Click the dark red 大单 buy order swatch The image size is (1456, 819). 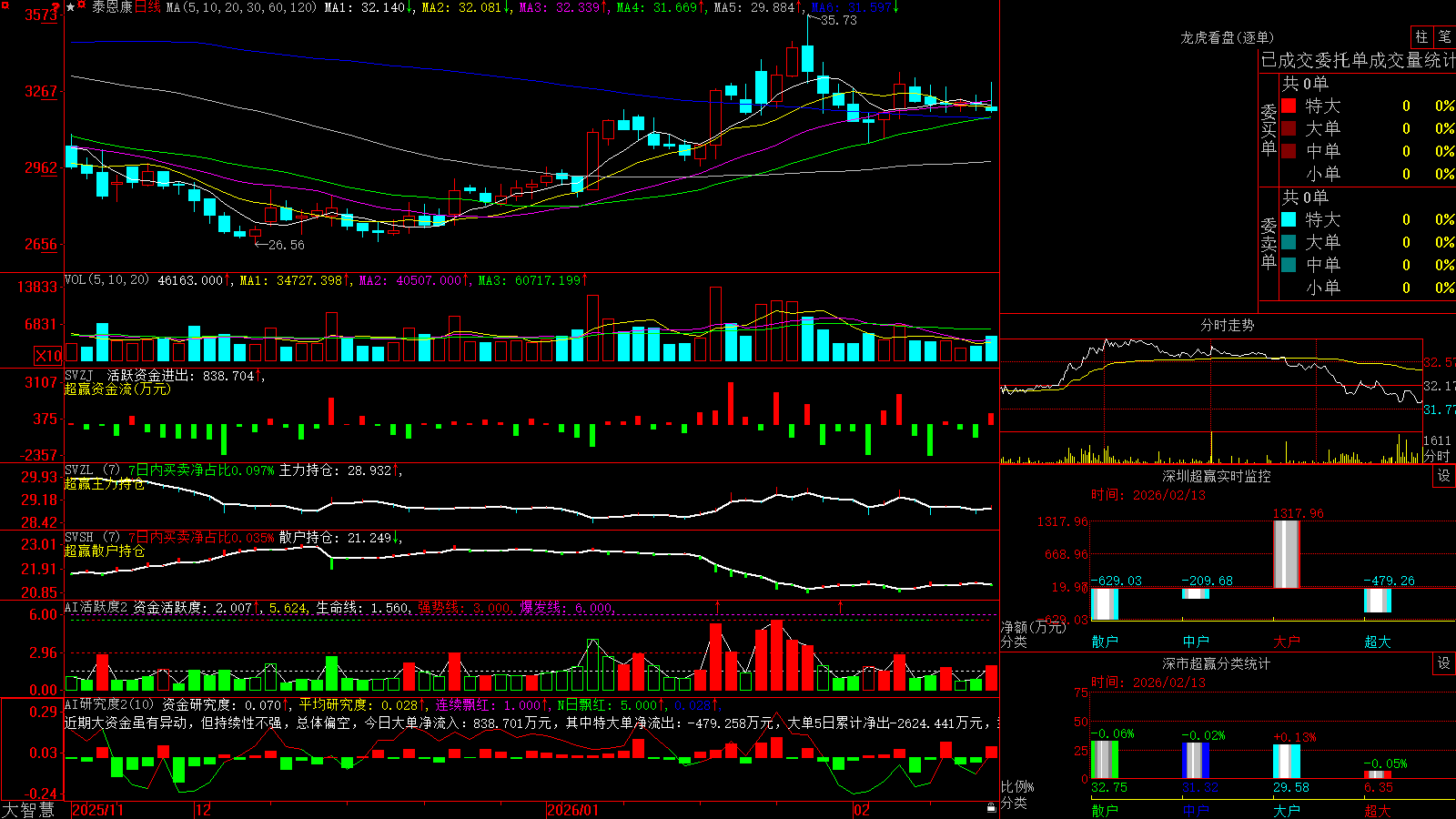click(x=1289, y=128)
